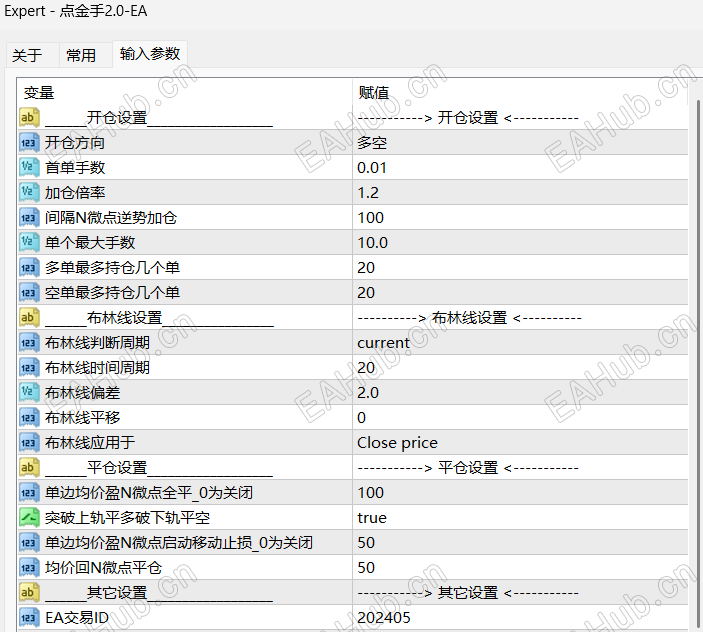The height and width of the screenshot is (632, 703).
Task: Select the 单个最大手数 variable name
Action: click(90, 242)
